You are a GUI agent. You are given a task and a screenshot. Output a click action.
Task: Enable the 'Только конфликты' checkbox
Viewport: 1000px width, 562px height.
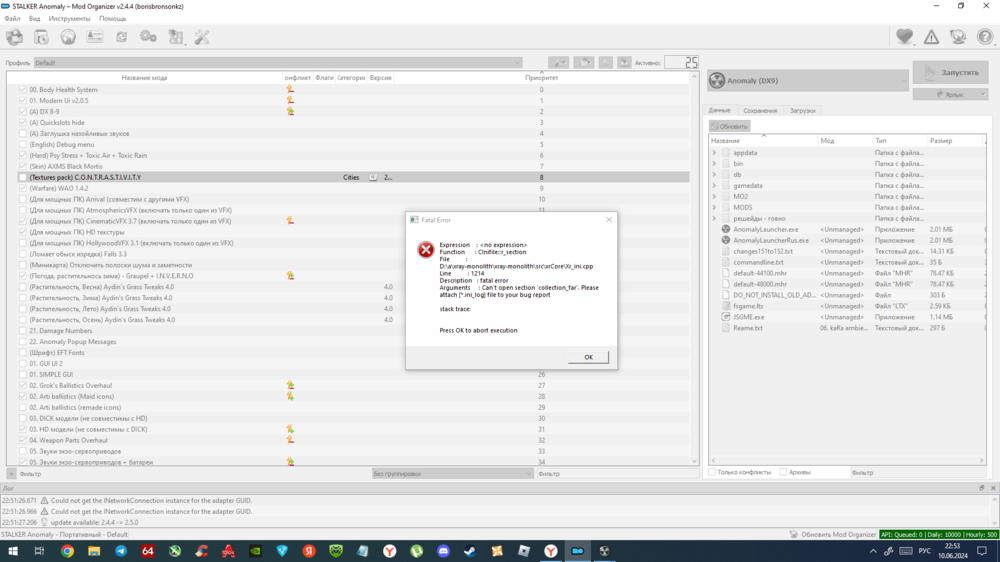pyautogui.click(x=713, y=472)
